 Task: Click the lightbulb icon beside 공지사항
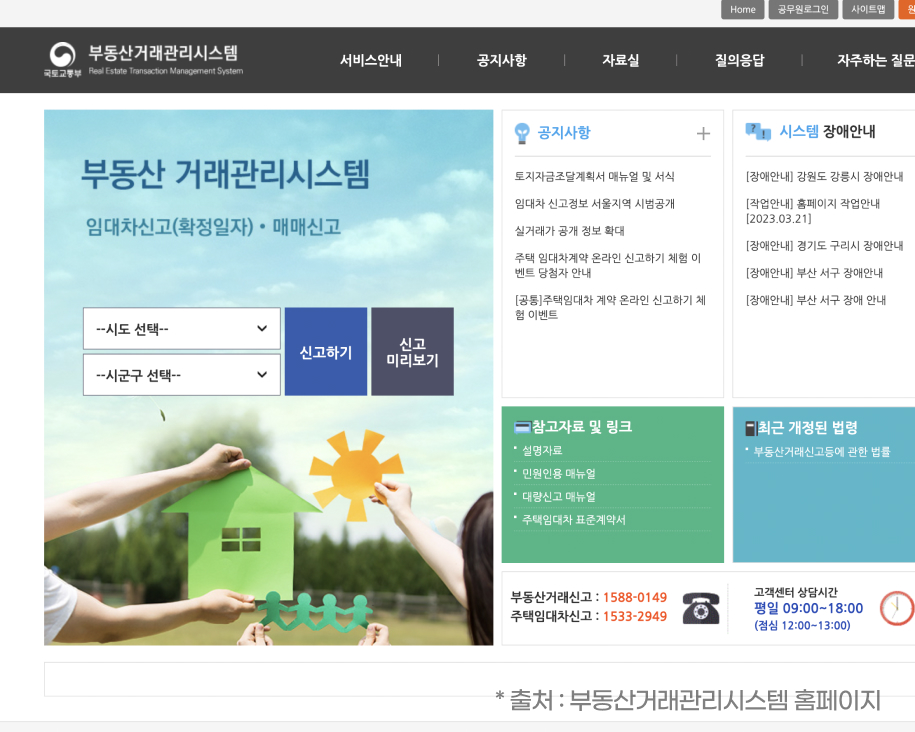tap(521, 131)
